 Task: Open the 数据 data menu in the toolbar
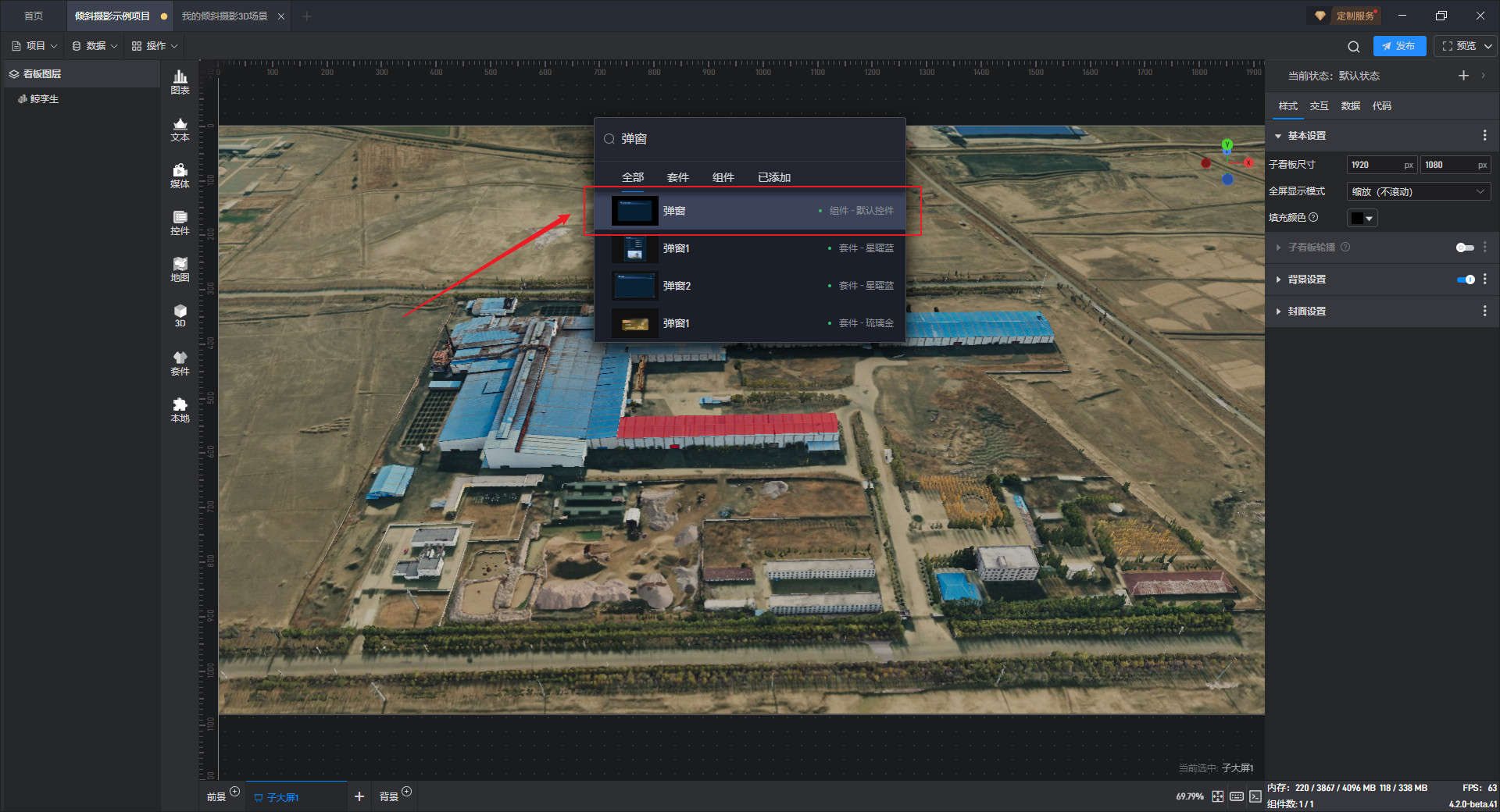pos(95,46)
